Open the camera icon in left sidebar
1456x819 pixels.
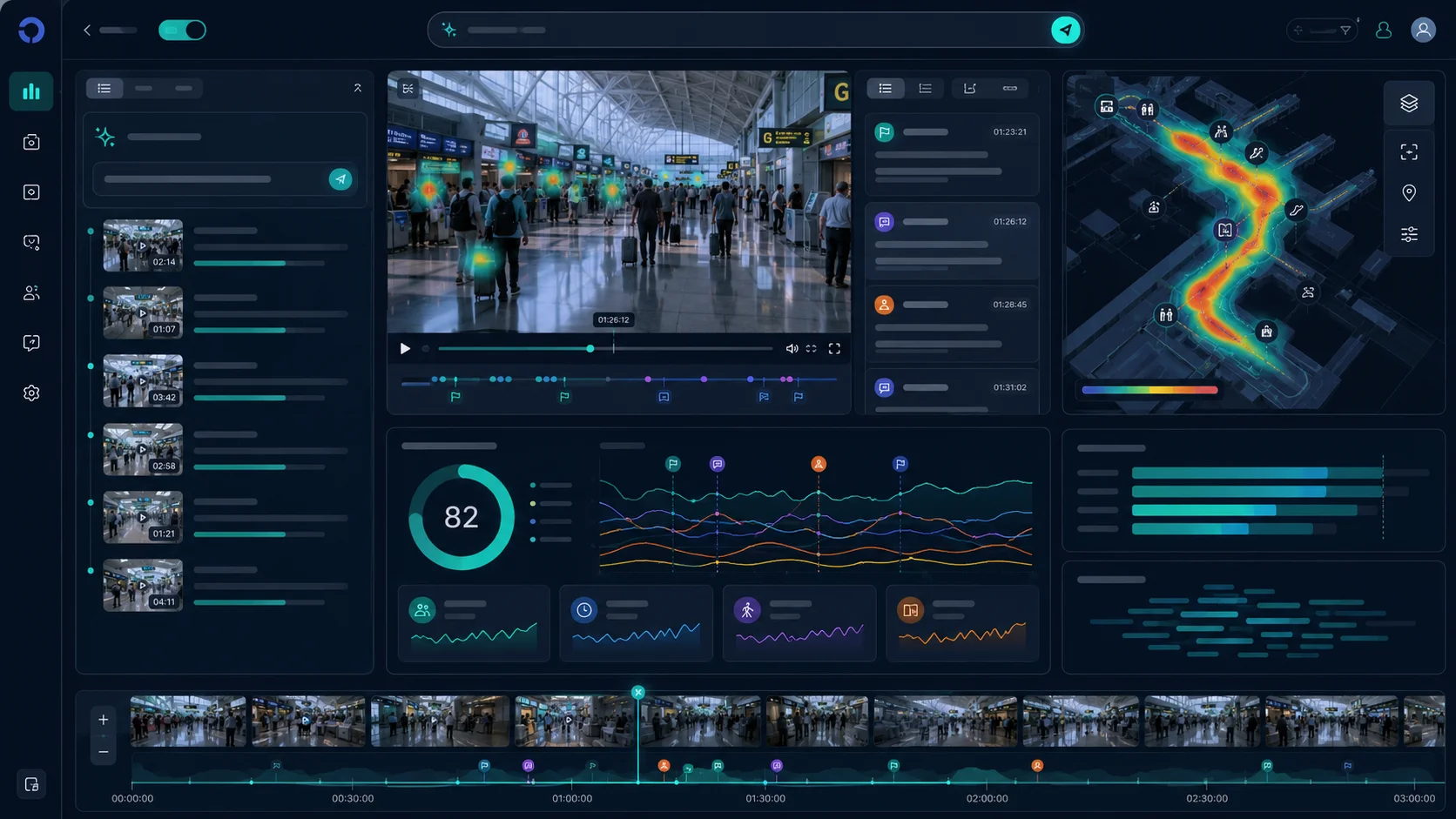[31, 142]
